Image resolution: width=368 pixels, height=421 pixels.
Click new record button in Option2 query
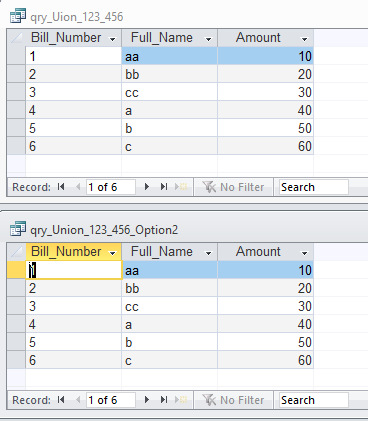coord(181,400)
